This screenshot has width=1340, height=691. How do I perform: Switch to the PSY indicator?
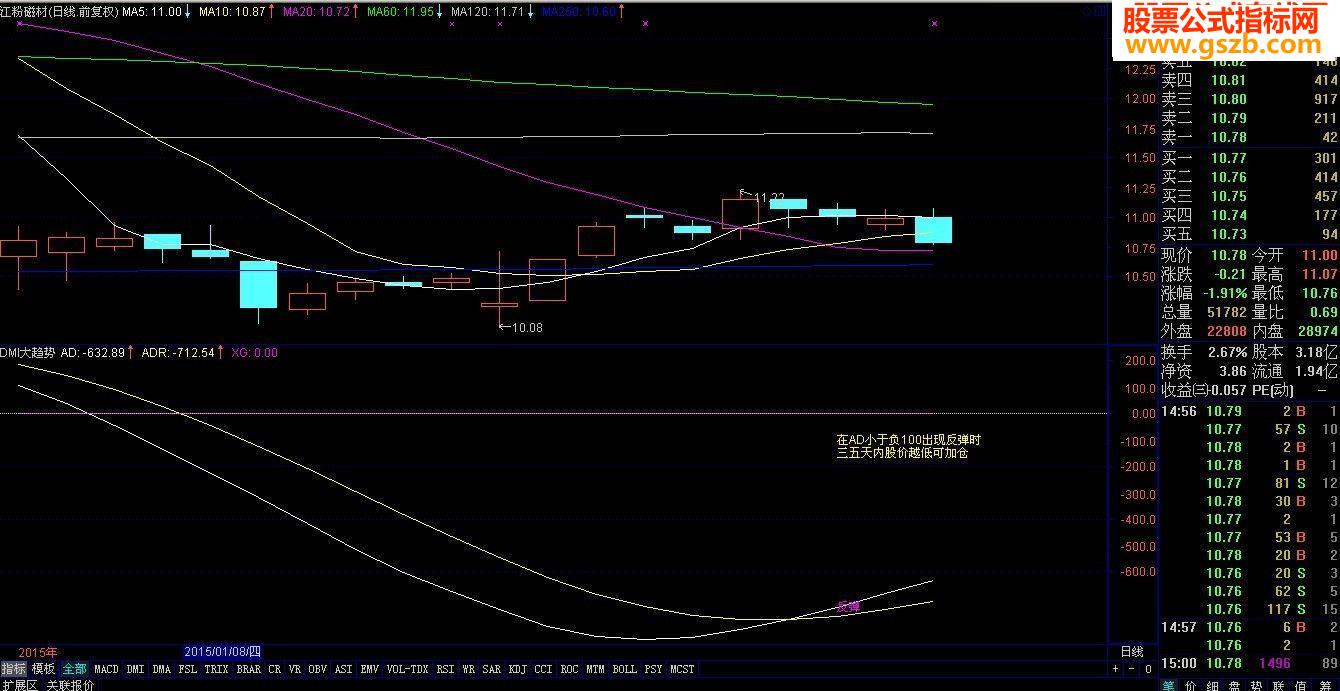point(654,669)
